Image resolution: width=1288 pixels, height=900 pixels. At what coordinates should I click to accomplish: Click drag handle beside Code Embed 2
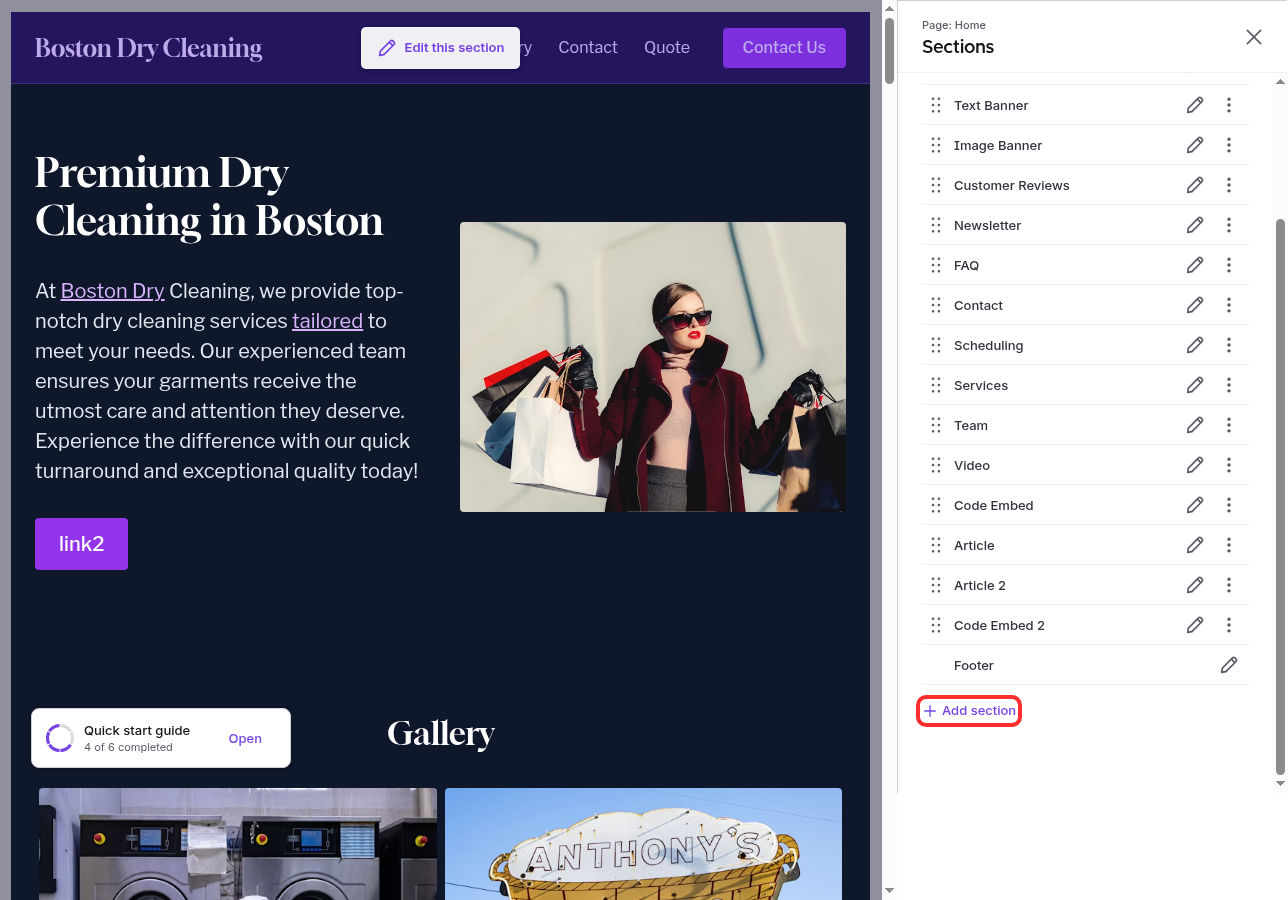pyautogui.click(x=936, y=625)
